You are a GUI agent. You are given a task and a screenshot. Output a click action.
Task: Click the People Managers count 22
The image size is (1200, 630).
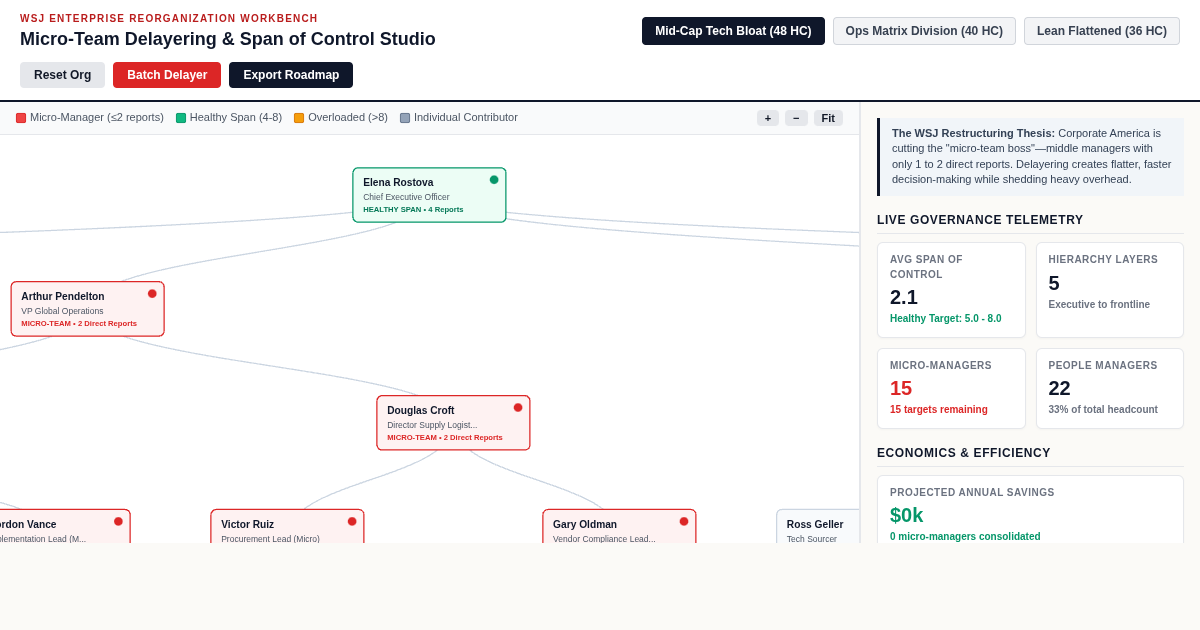coord(1060,388)
